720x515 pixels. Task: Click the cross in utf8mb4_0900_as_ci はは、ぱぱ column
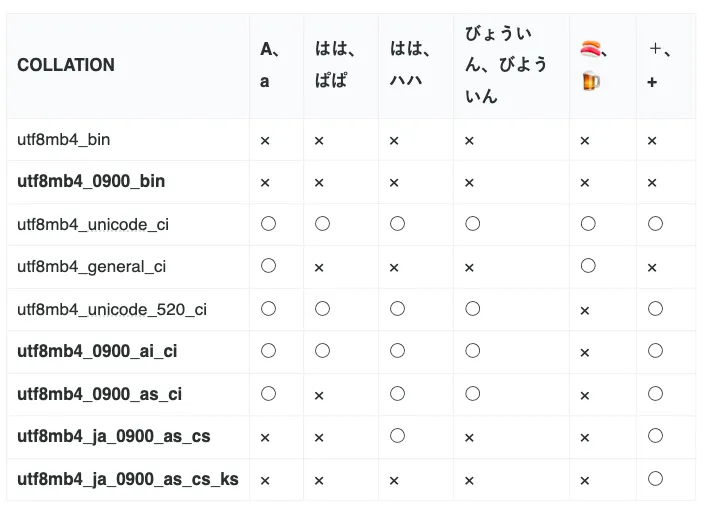[319, 395]
